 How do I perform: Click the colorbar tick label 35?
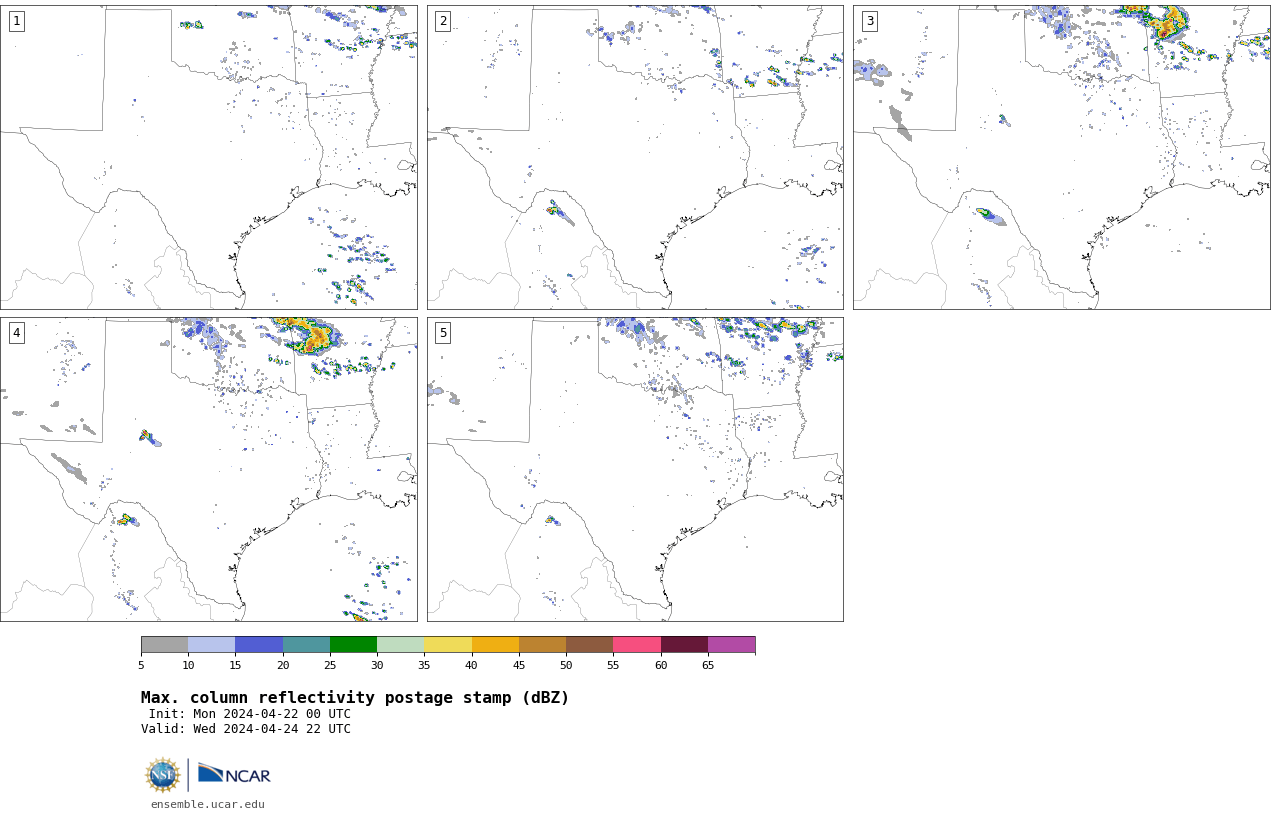coord(424,665)
